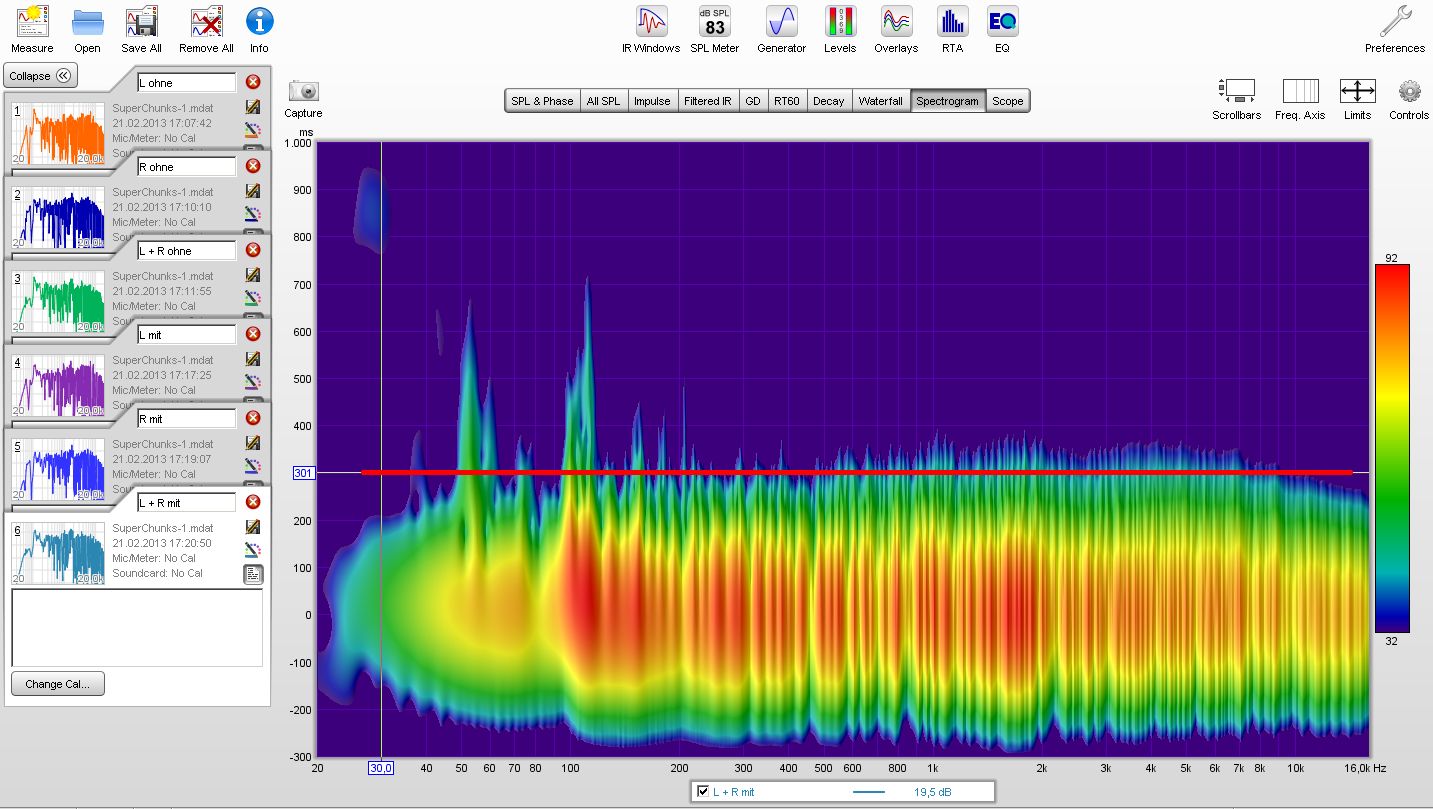This screenshot has width=1433, height=809.
Task: Switch to the SPL & Phase tab
Action: point(542,101)
